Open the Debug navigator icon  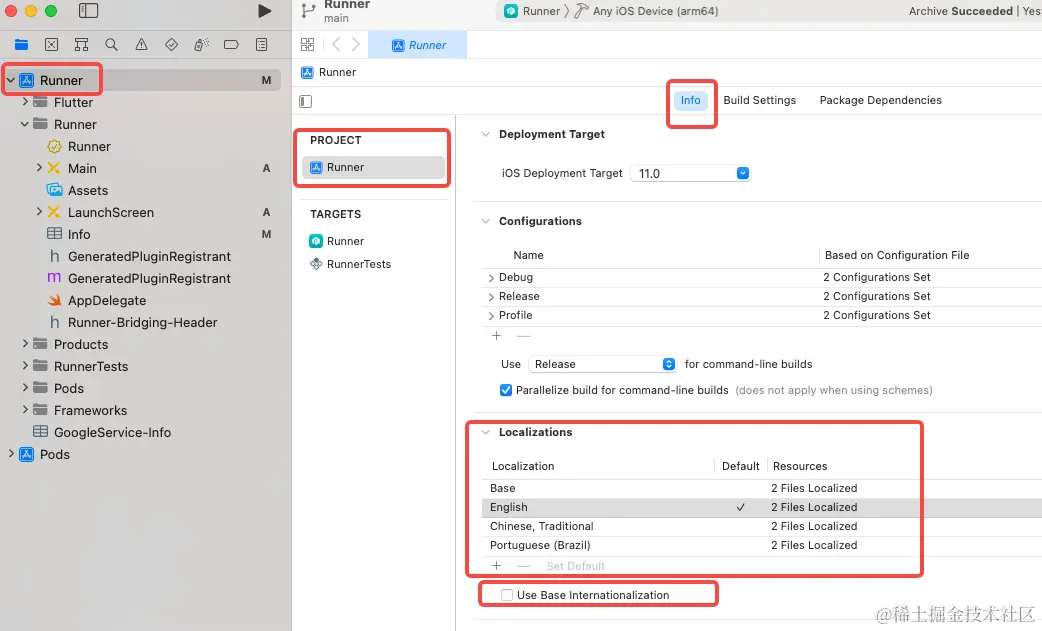point(201,45)
